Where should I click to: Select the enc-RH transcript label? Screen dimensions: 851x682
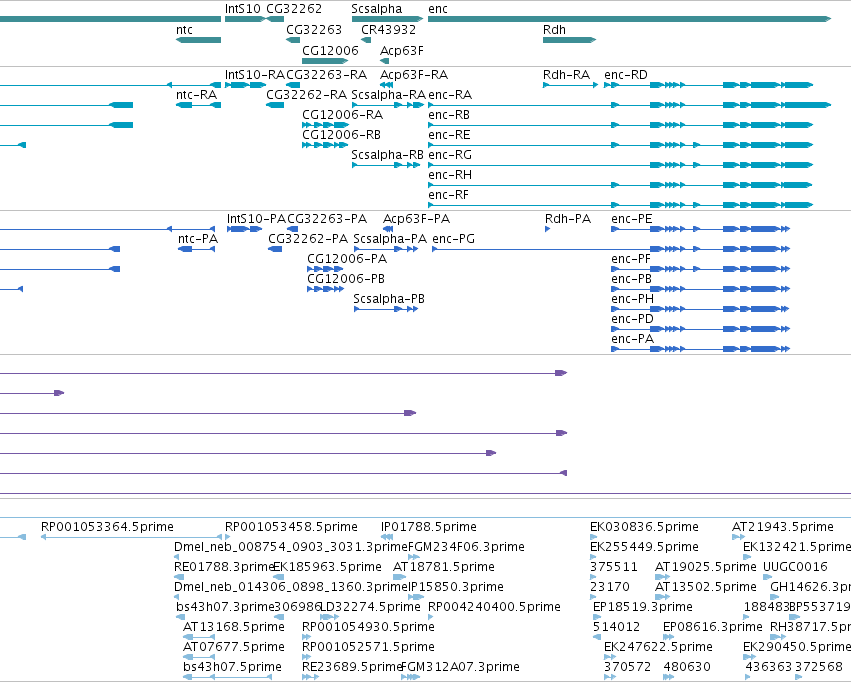click(x=450, y=175)
